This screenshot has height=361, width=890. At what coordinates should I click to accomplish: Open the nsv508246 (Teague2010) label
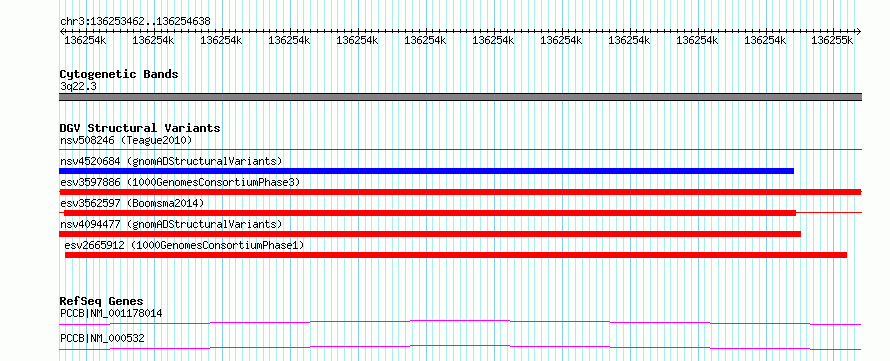coord(126,140)
